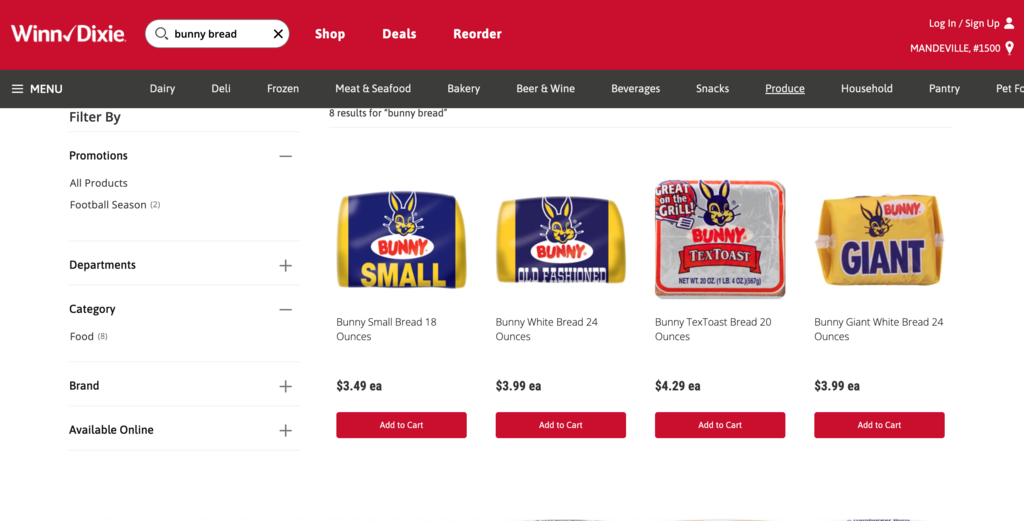Add Bunny TexToast Bread to cart

[720, 425]
